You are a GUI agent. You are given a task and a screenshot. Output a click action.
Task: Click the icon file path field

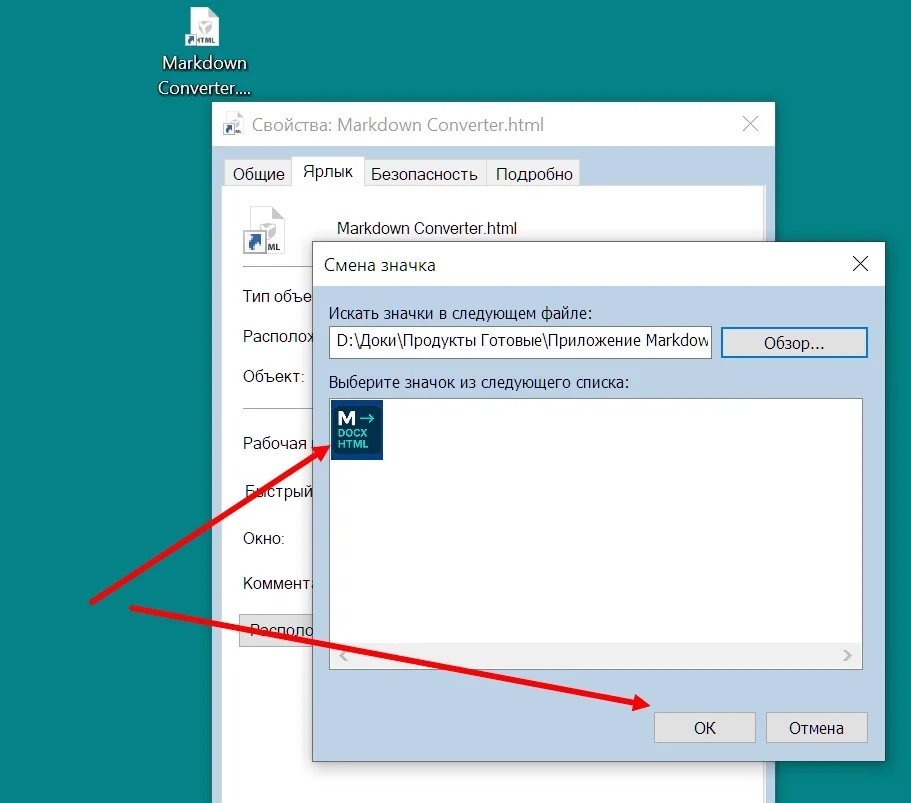(x=520, y=342)
